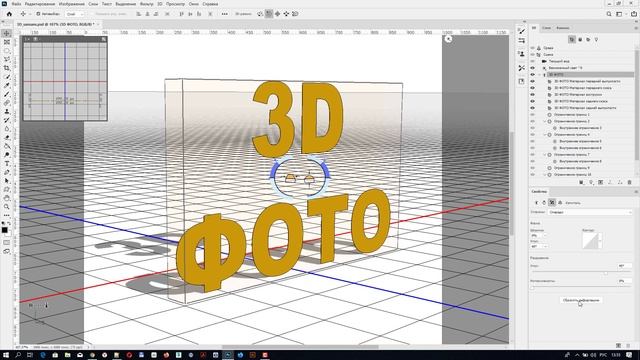Open the Cap properties icon in the Properties panel
640x360 pixels.
point(552,202)
